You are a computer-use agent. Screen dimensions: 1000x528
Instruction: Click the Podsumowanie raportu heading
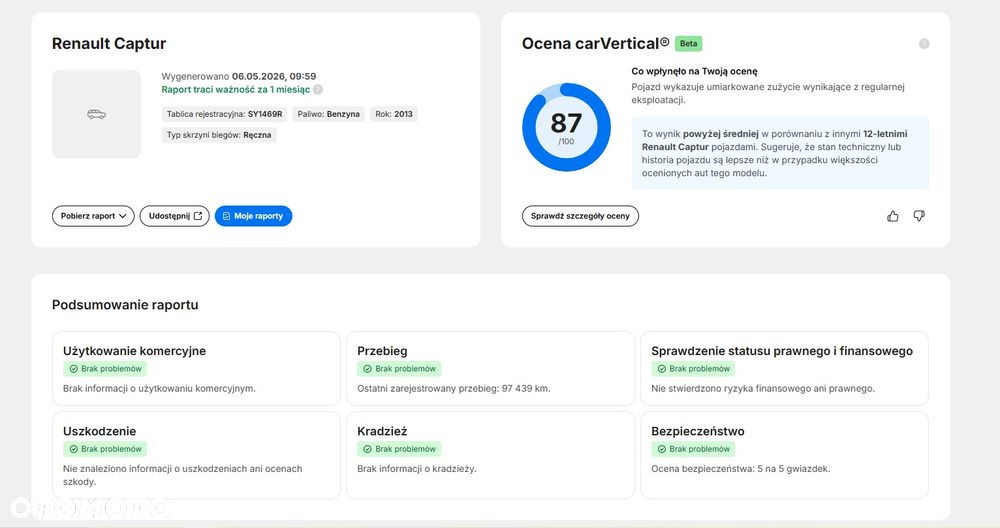(125, 305)
